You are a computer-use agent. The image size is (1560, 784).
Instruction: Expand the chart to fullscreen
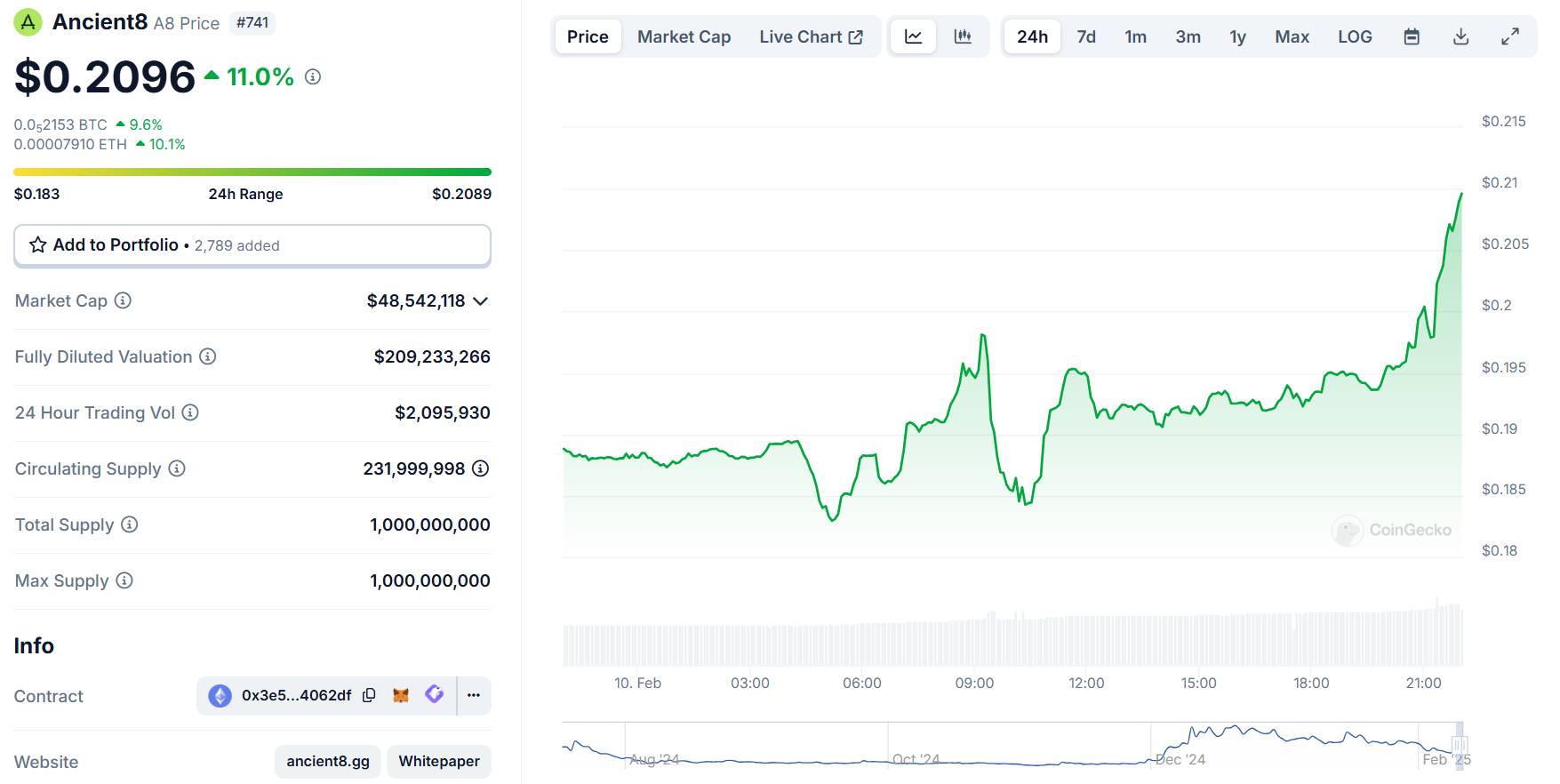pos(1510,36)
